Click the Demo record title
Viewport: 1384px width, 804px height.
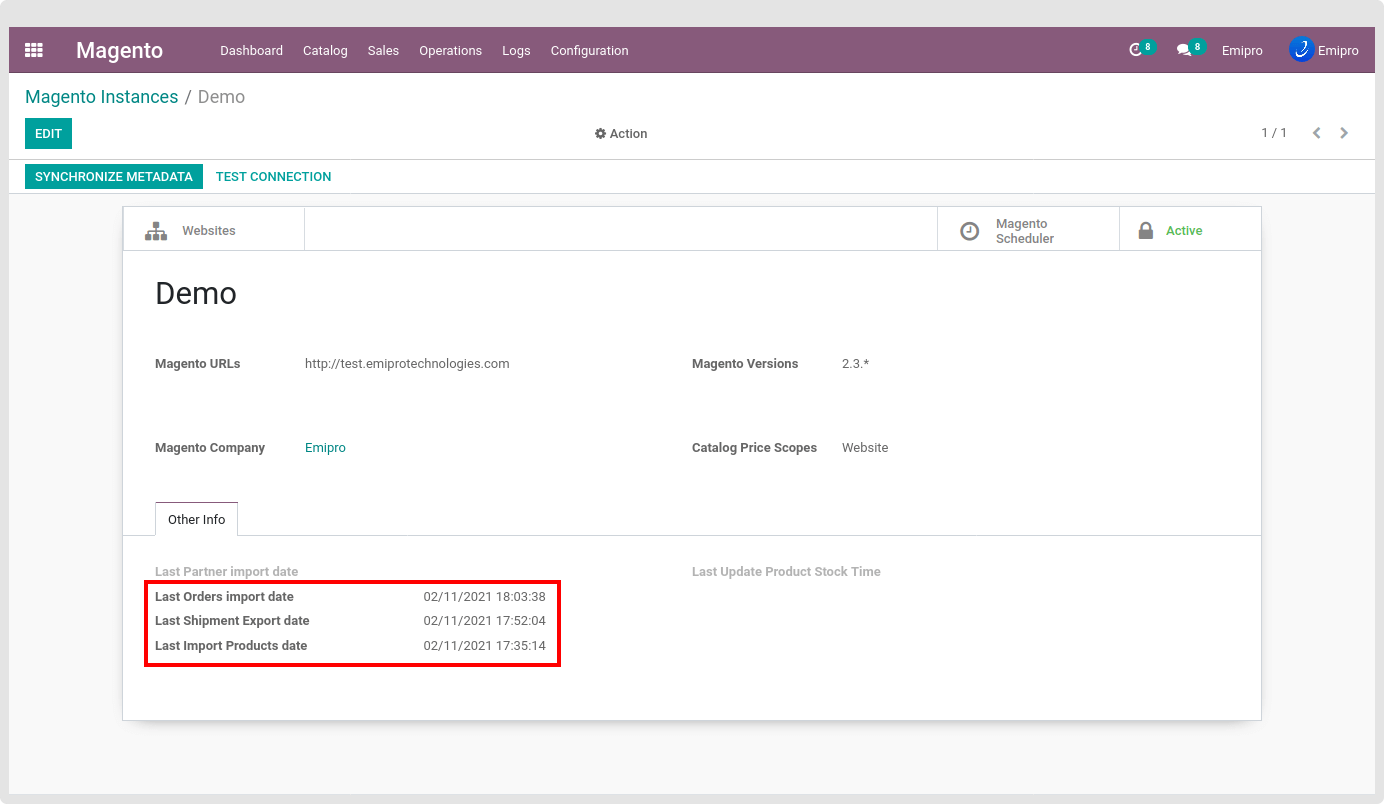(196, 294)
